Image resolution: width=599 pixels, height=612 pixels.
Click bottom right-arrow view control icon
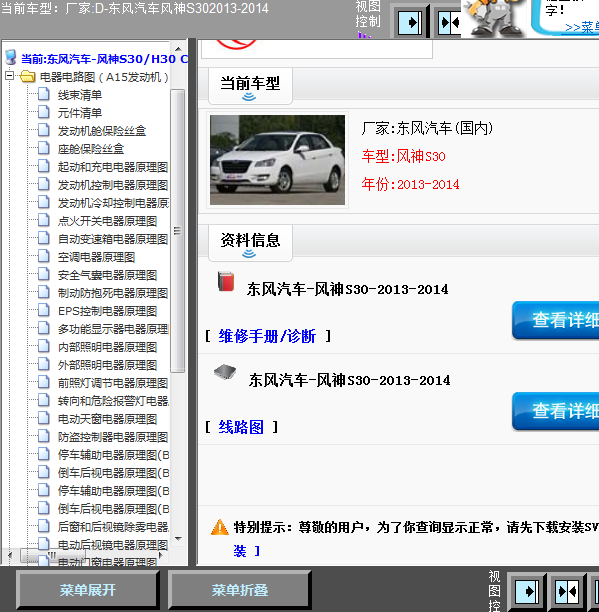(527, 592)
